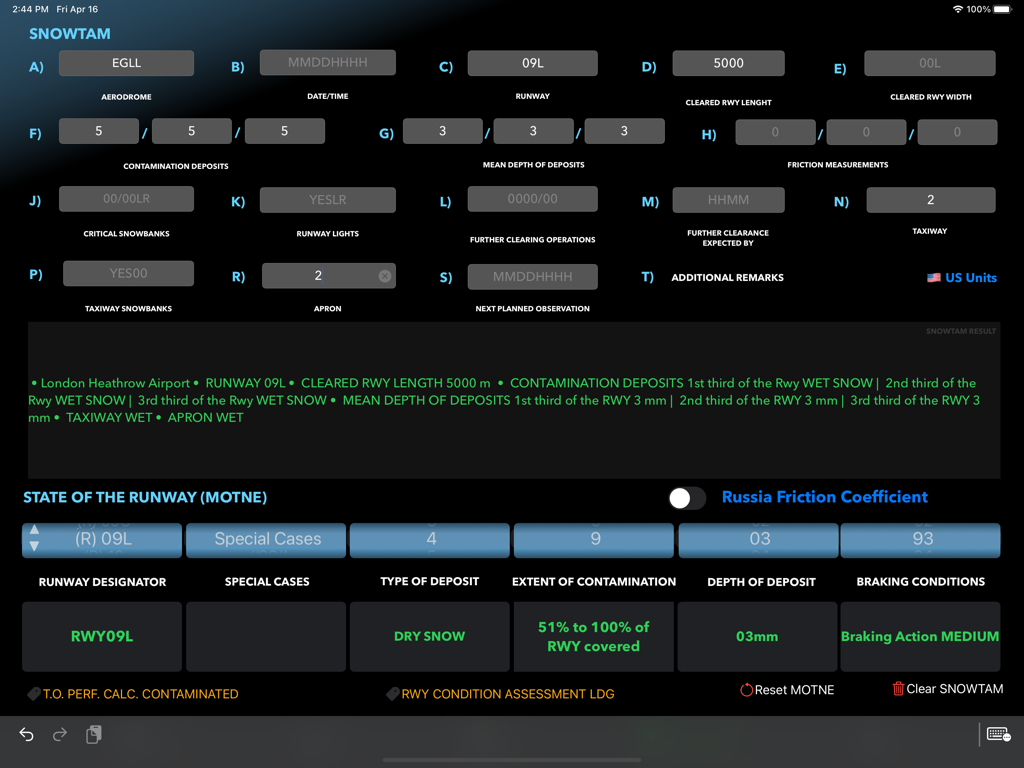Open the runway designator picker showing 09L

pos(102,539)
